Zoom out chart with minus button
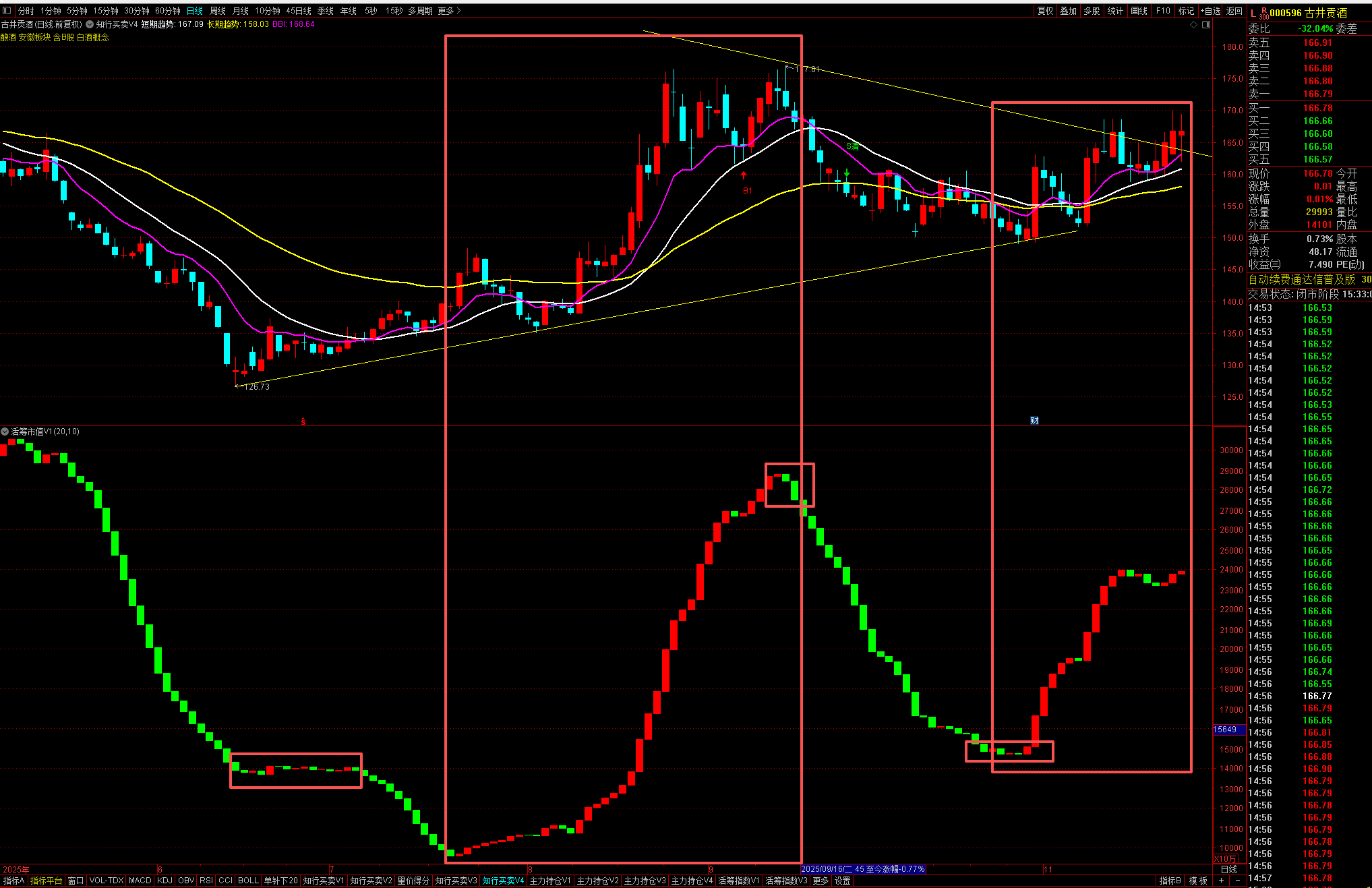The height and width of the screenshot is (888, 1372). click(x=1237, y=881)
